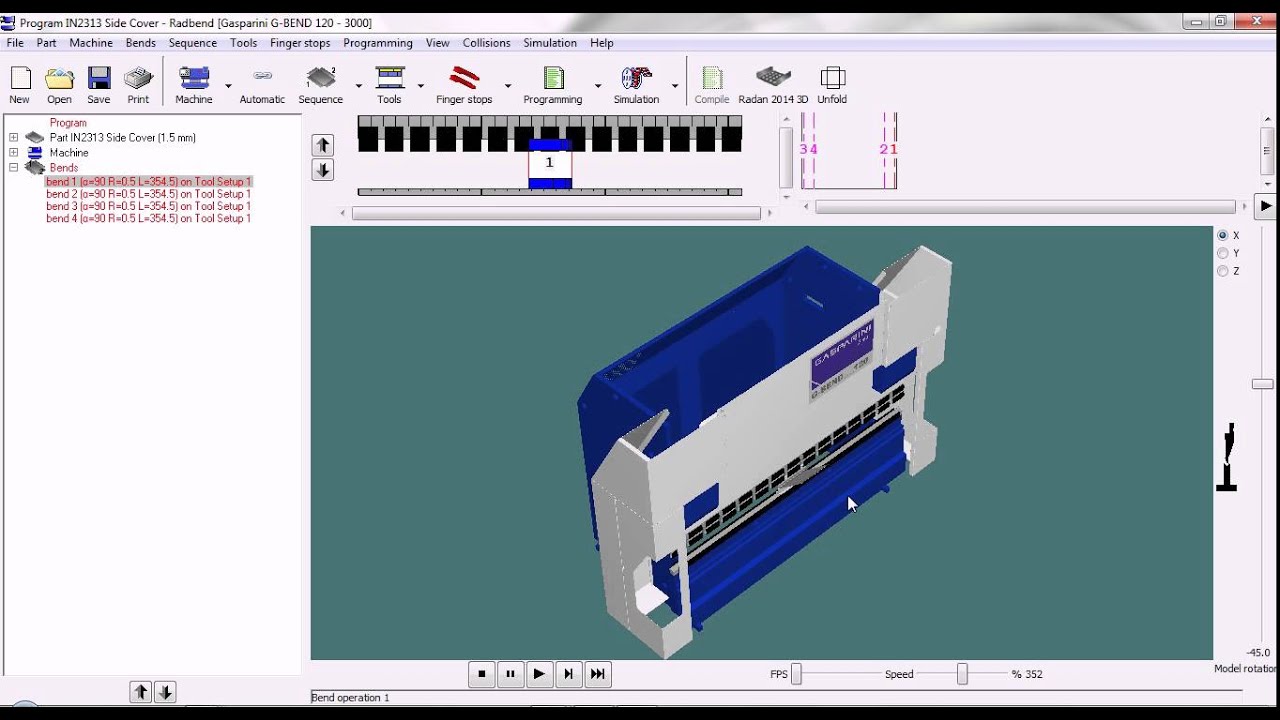The height and width of the screenshot is (720, 1280).
Task: Open the View menu
Action: coord(437,43)
